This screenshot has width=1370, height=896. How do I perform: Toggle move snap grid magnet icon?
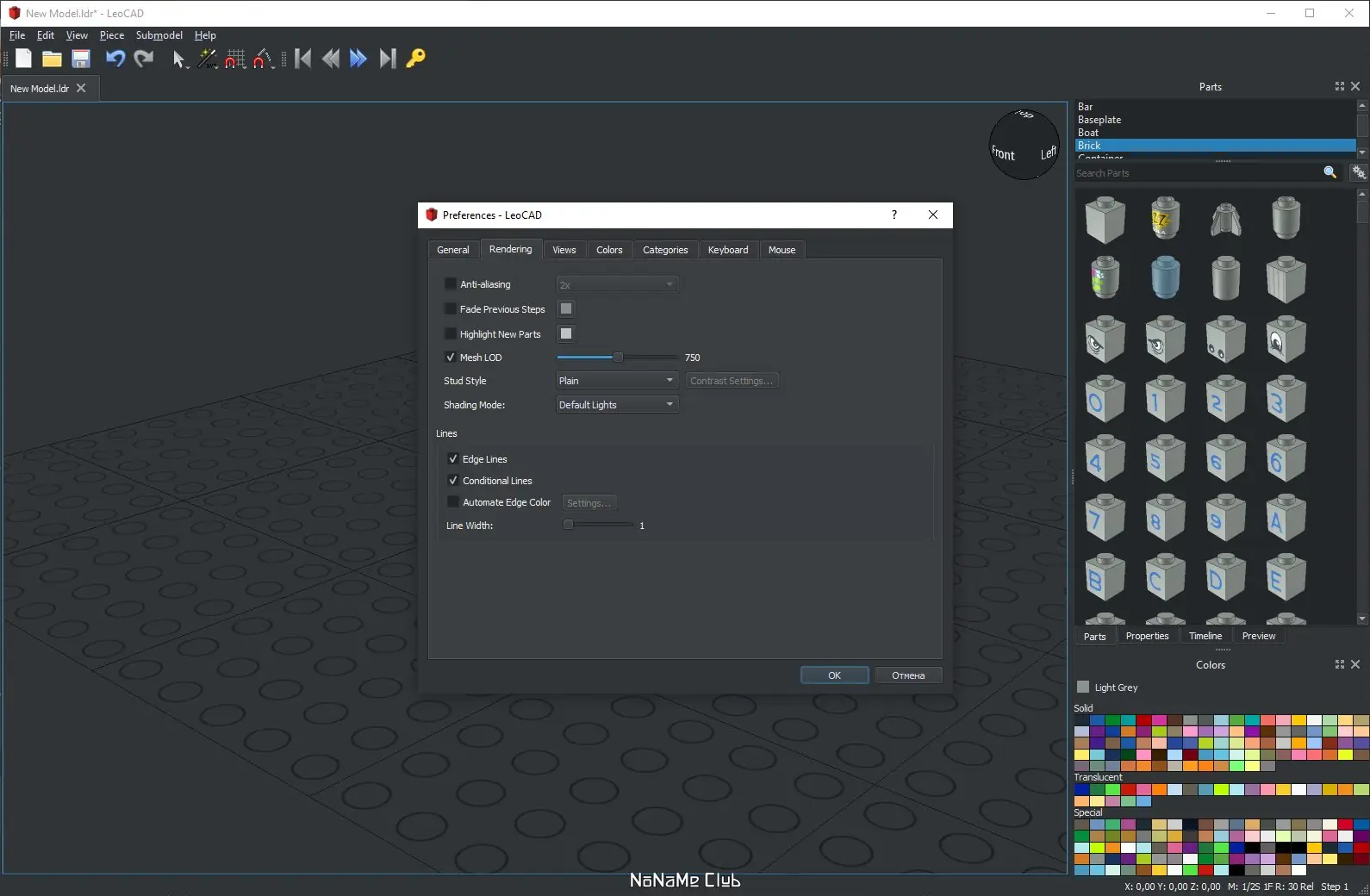coord(235,59)
